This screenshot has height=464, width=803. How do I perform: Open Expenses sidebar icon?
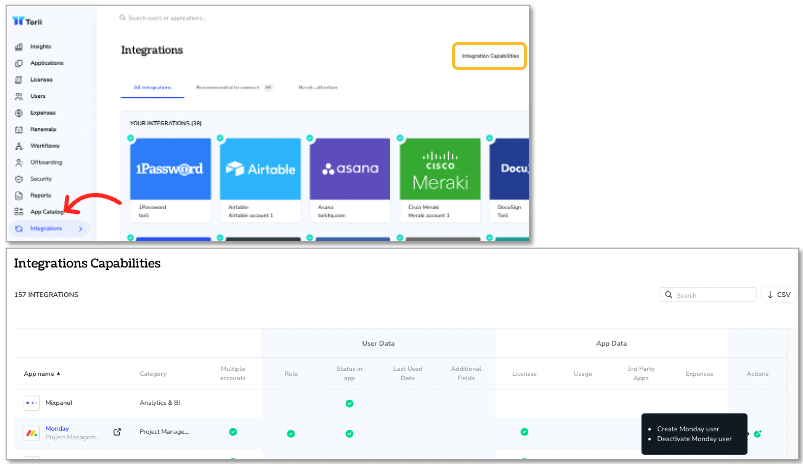pyautogui.click(x=19, y=113)
